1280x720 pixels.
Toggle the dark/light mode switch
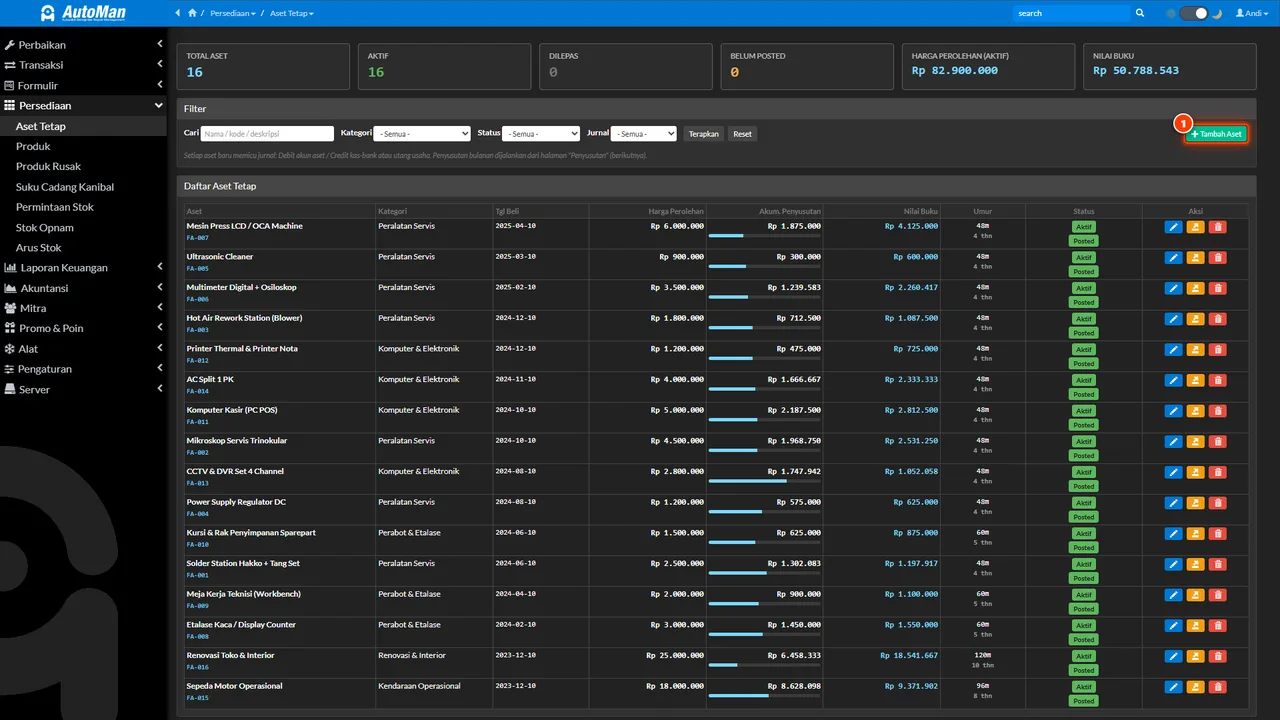coord(1194,13)
